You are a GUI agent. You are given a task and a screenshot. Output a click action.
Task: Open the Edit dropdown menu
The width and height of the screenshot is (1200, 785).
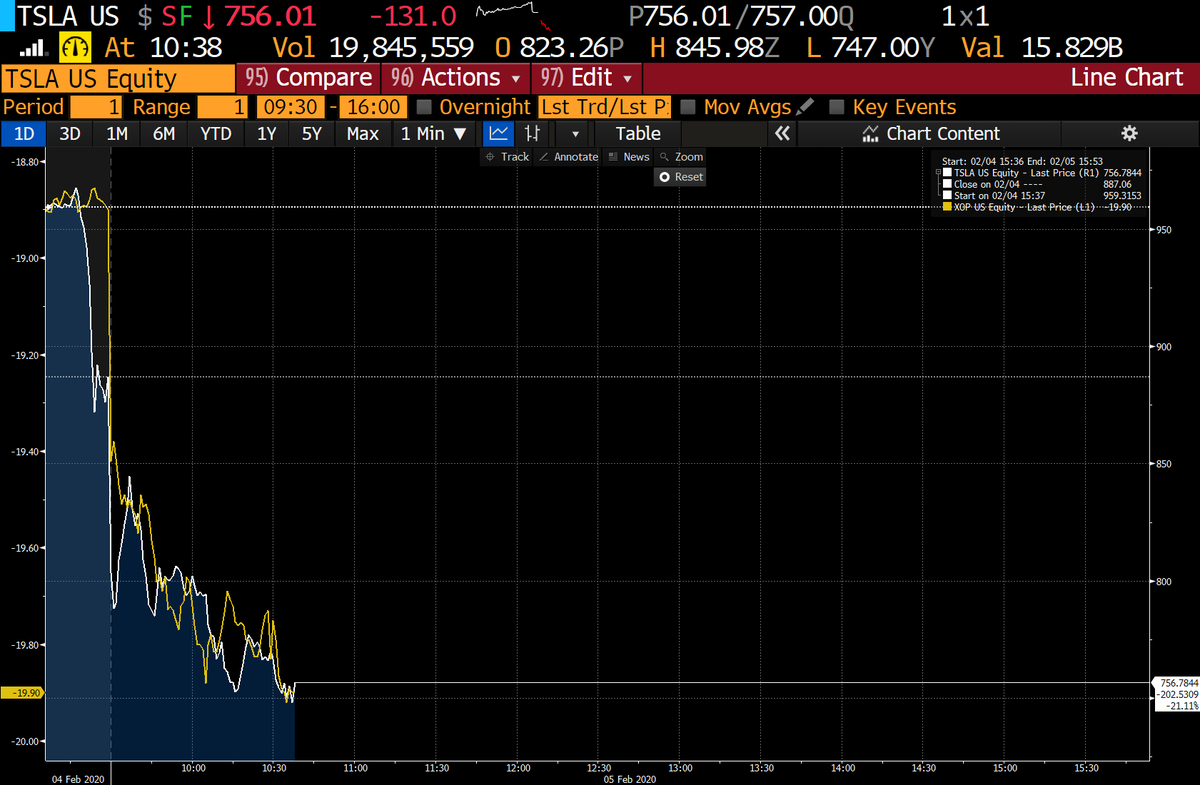point(587,78)
